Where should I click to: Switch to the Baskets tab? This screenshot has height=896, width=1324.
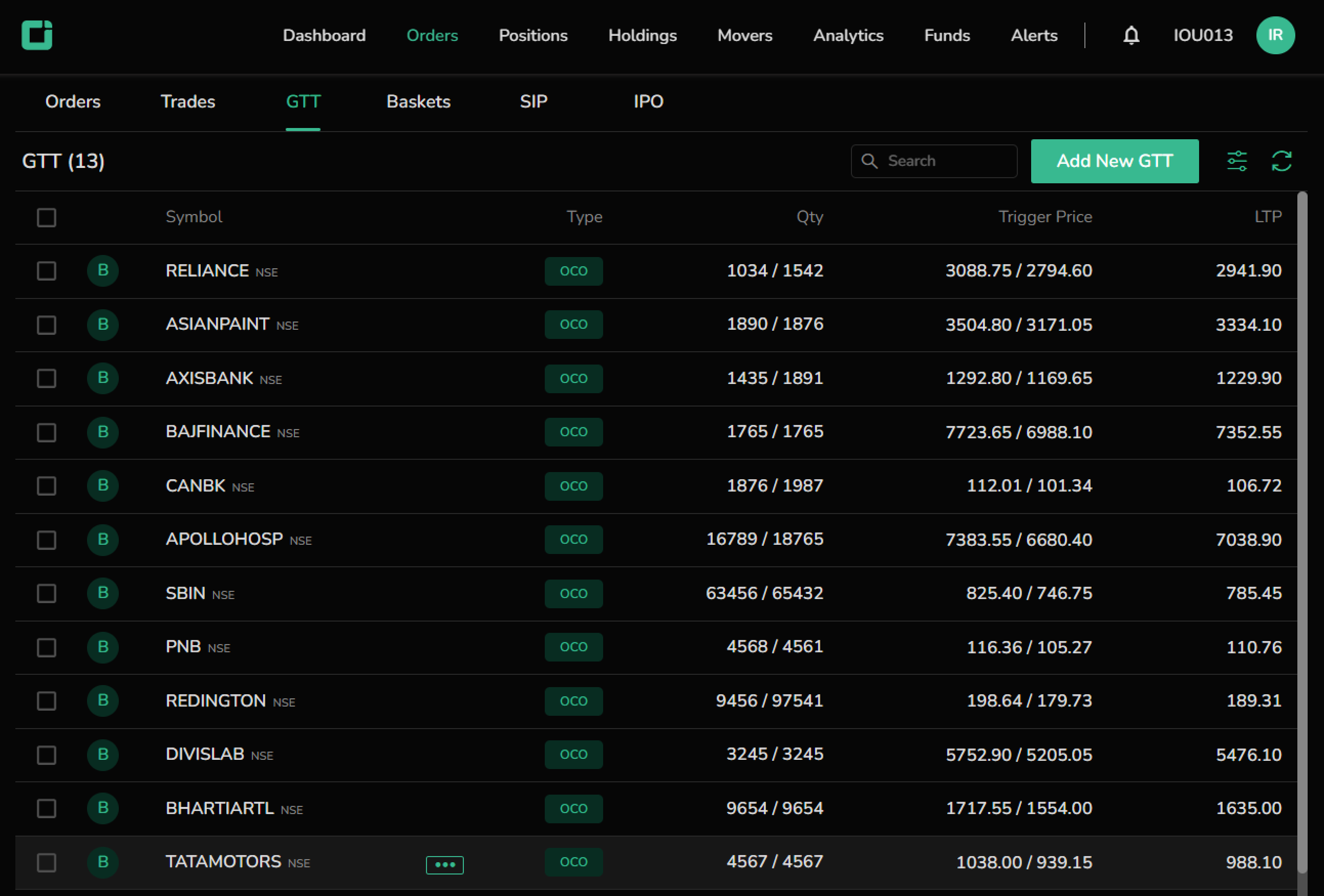418,102
